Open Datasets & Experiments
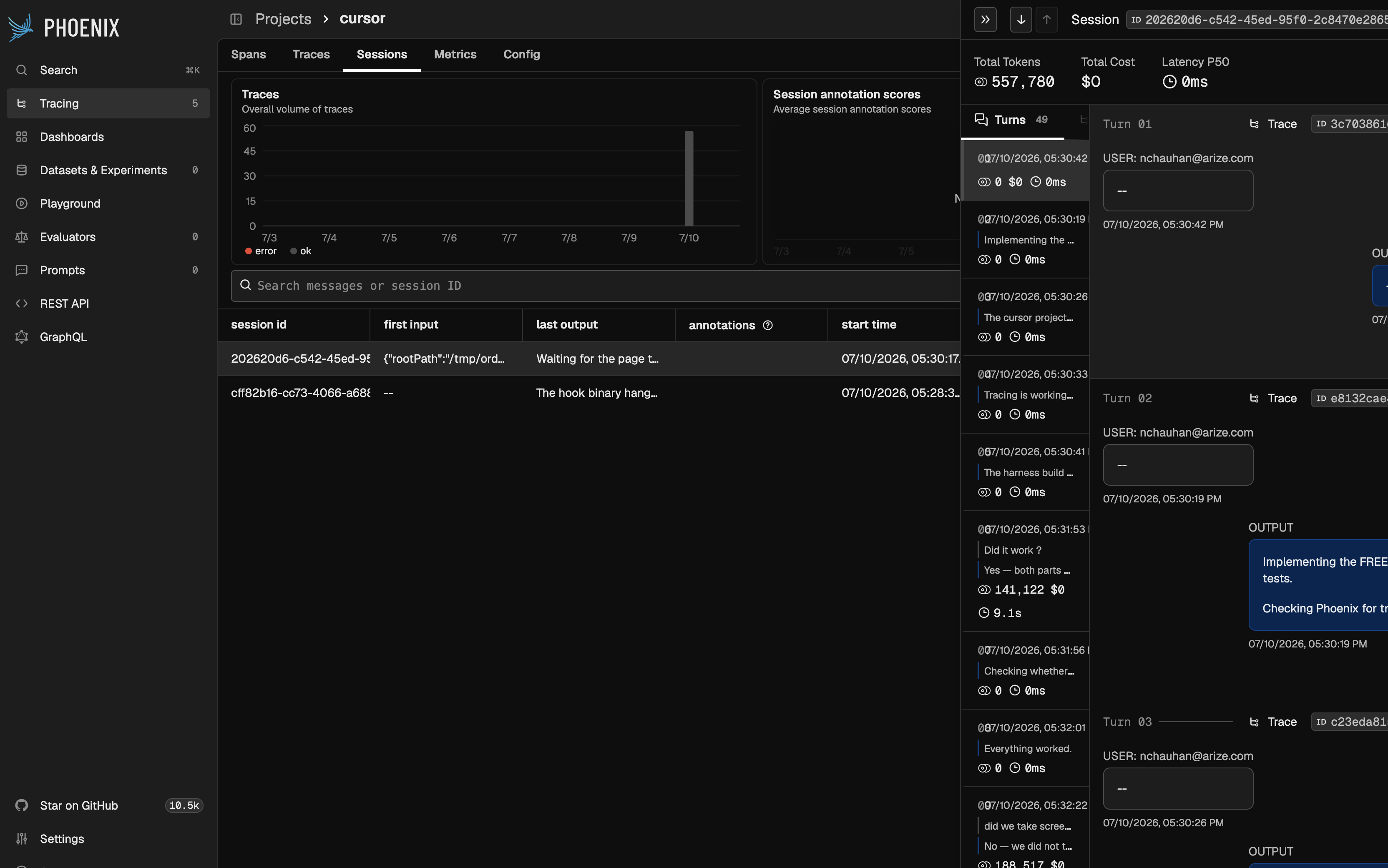The image size is (1388, 868). pos(108,170)
